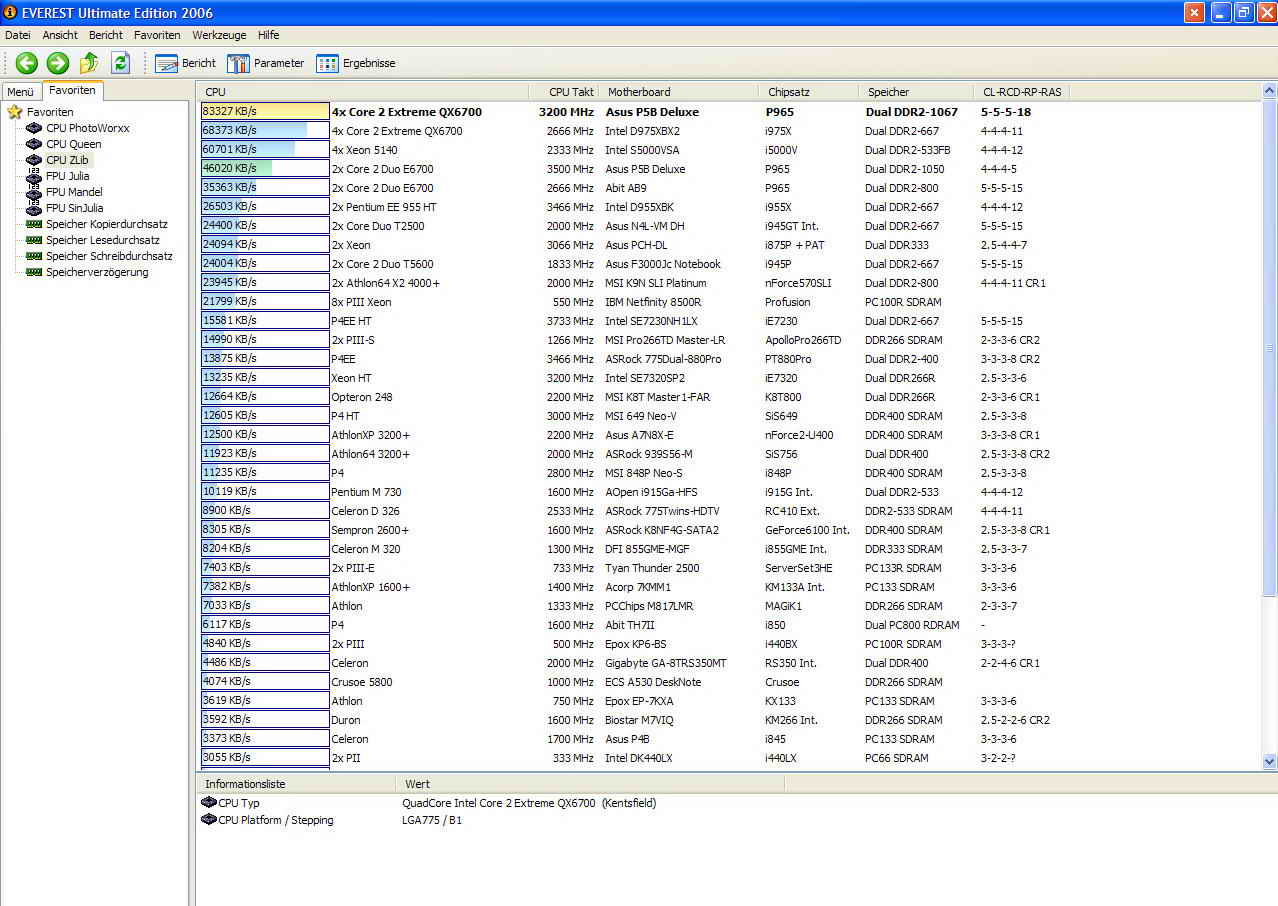Open the Bericht toolbar button
Image resolution: width=1278 pixels, height=906 pixels.
point(186,63)
